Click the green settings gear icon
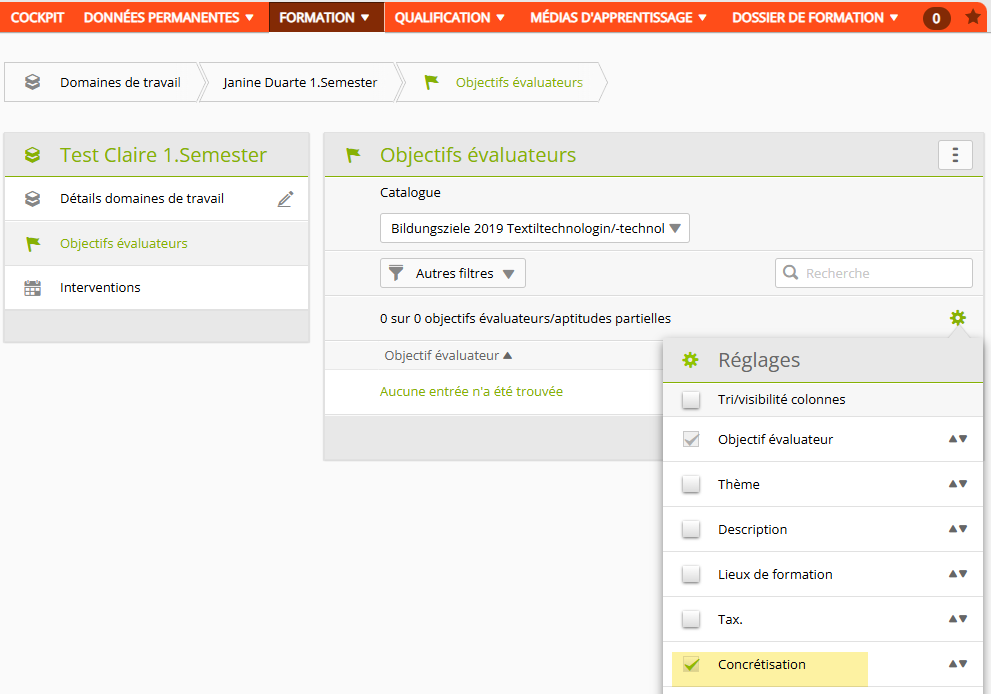 [x=958, y=317]
